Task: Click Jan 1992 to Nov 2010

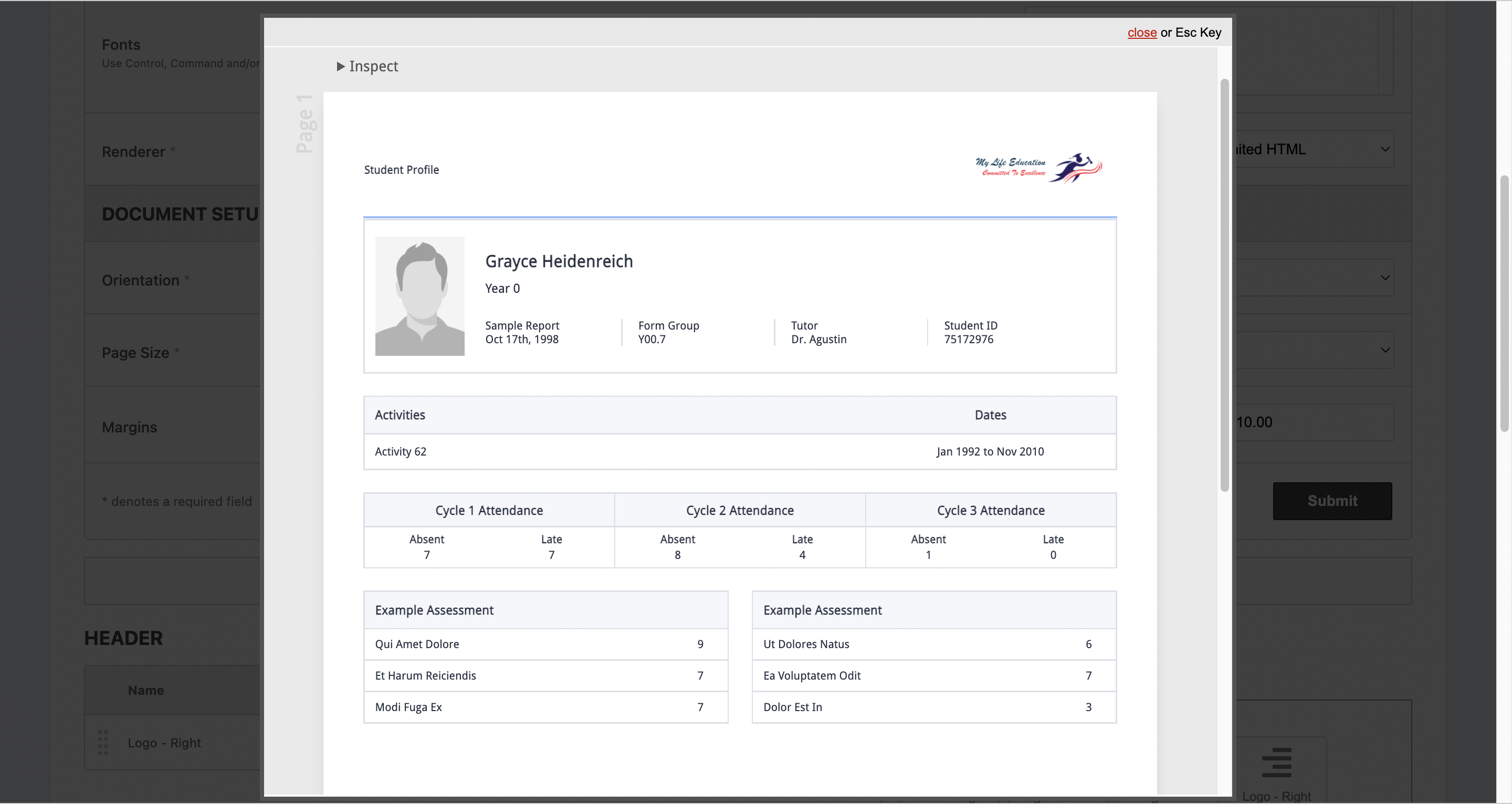Action: tap(990, 451)
